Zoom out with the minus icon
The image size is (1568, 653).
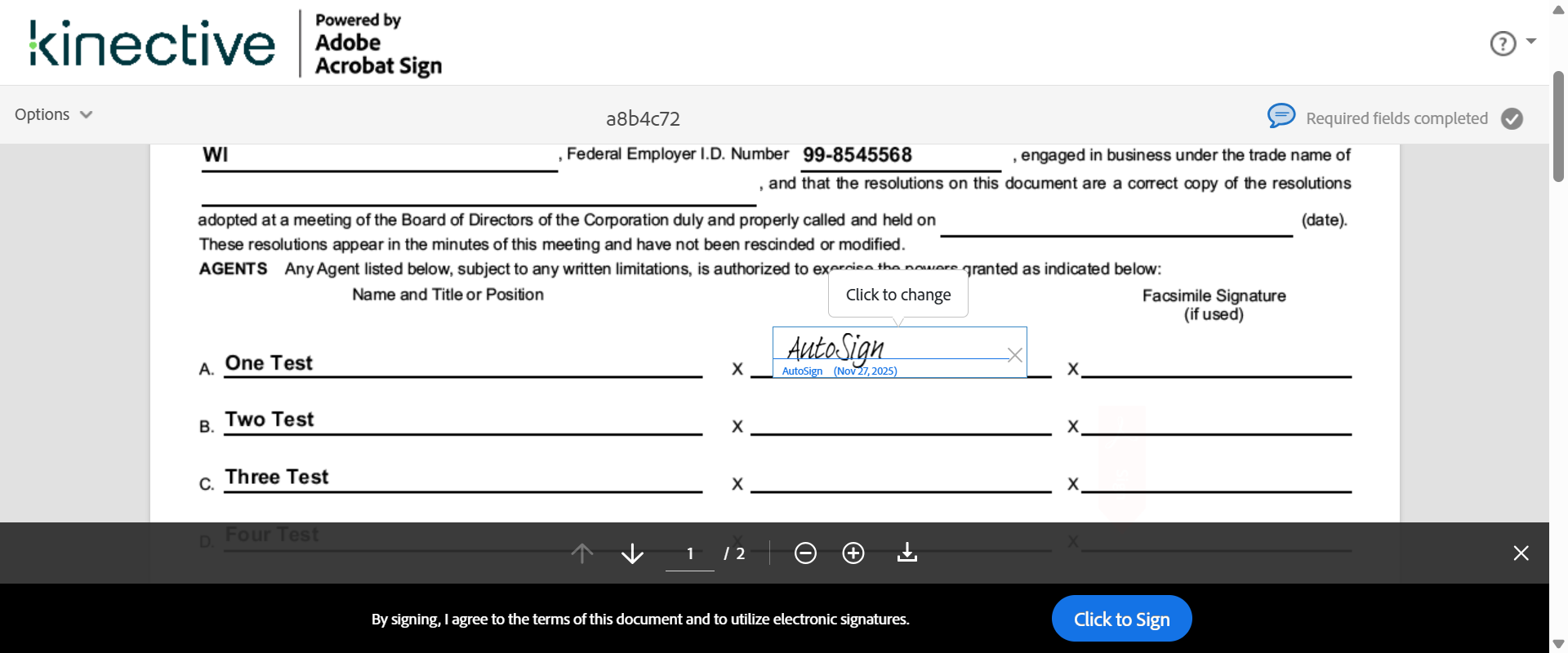click(x=805, y=553)
